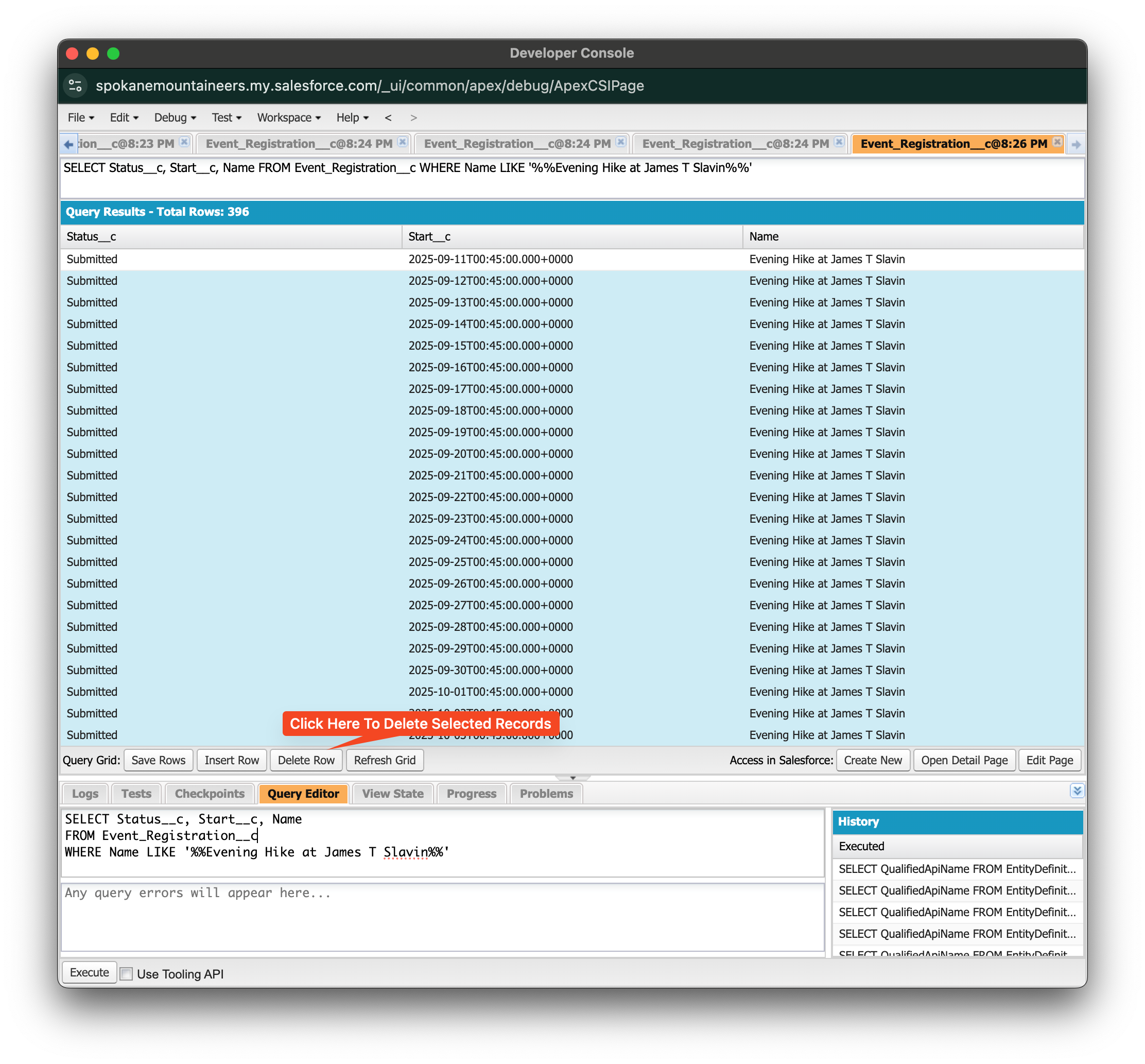Sort by the Start__c column header
The height and width of the screenshot is (1064, 1145).
tap(571, 236)
